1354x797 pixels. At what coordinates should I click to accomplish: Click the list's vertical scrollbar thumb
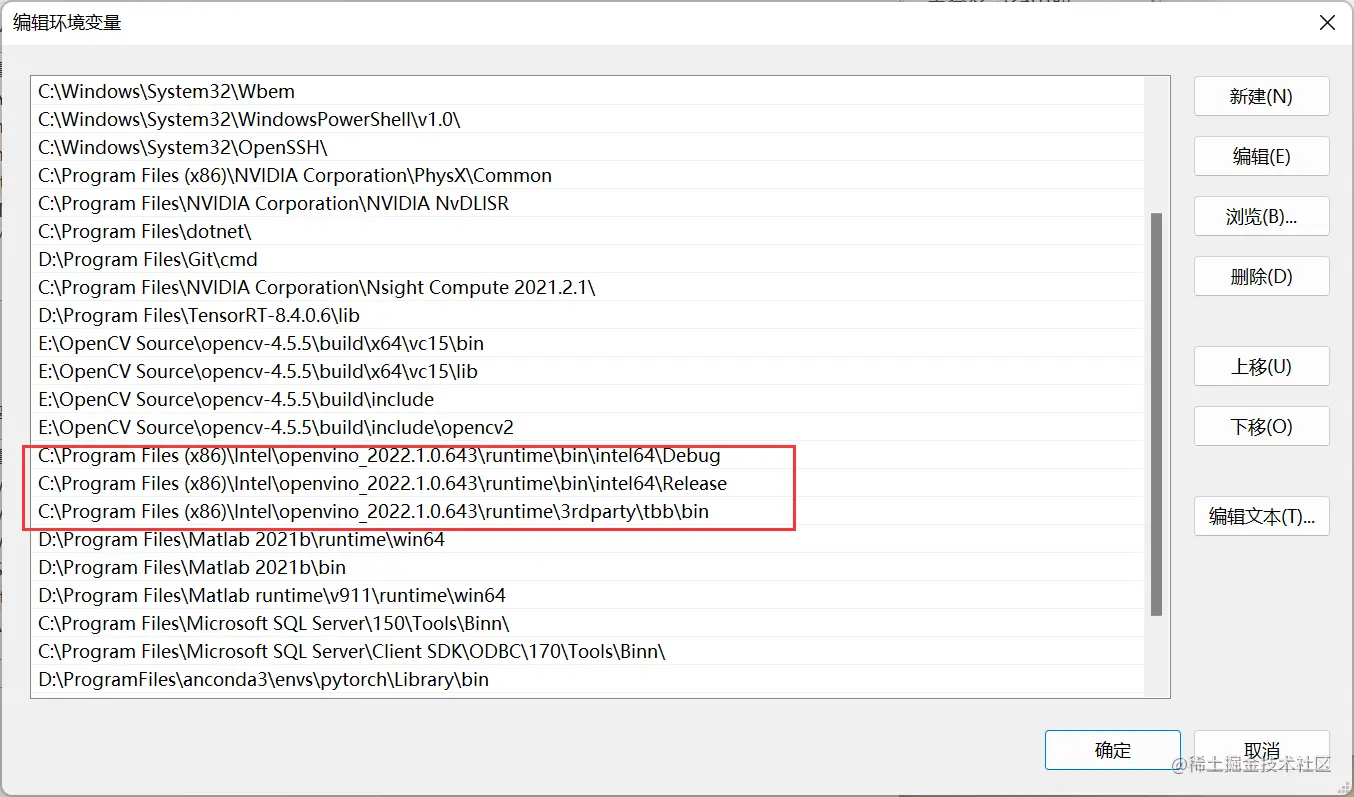pyautogui.click(x=1157, y=414)
